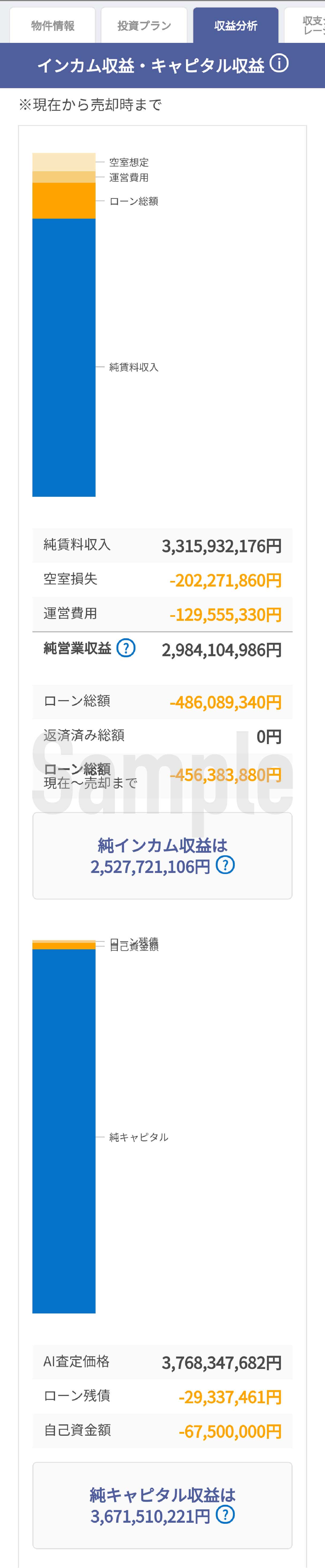Tap help icon in 純キャピタル収益 box

click(225, 1514)
